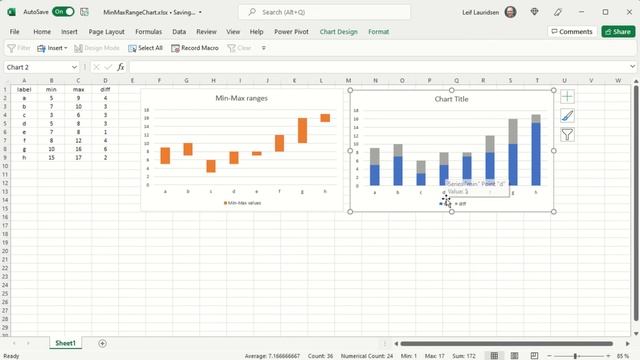The height and width of the screenshot is (360, 640).
Task: Click the 85% zoom level
Action: pyautogui.click(x=623, y=356)
